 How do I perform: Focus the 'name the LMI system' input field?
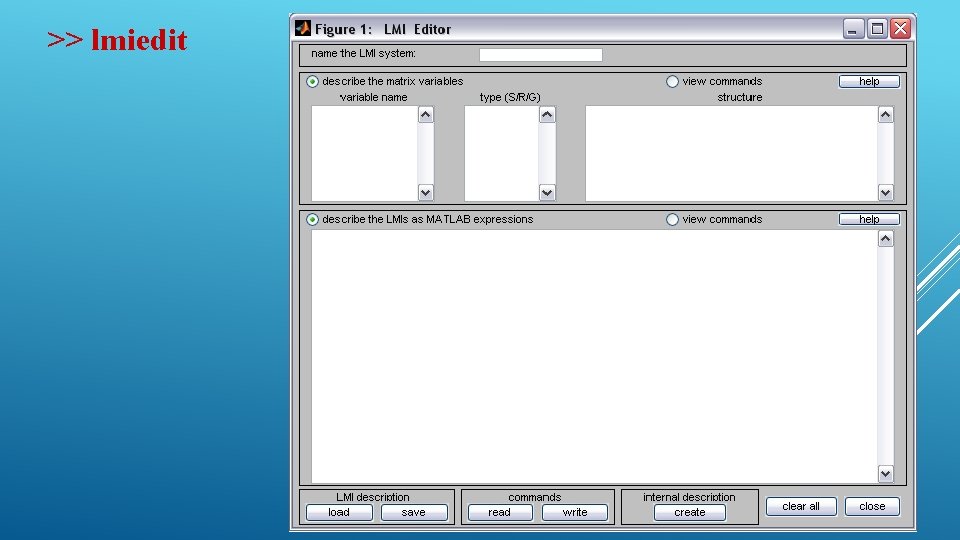click(541, 54)
